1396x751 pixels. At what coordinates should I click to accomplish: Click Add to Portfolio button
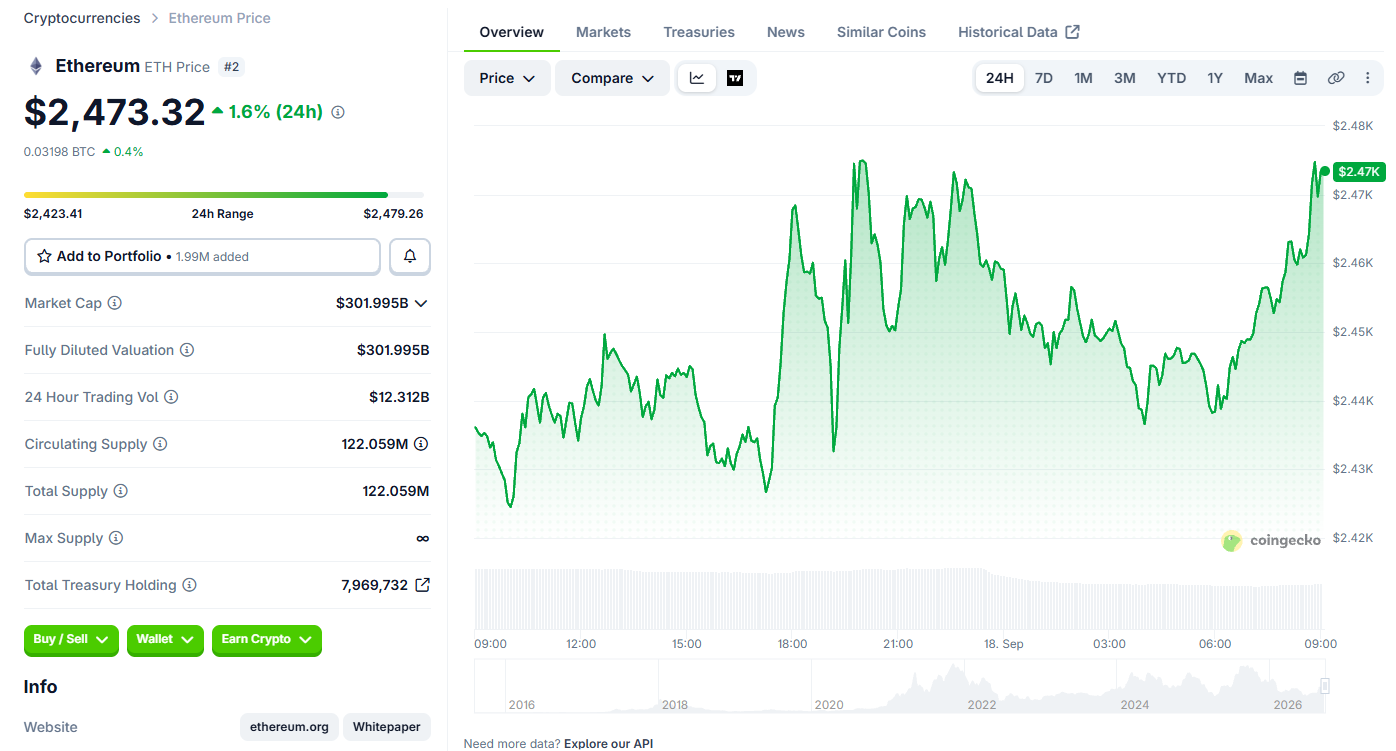point(202,256)
